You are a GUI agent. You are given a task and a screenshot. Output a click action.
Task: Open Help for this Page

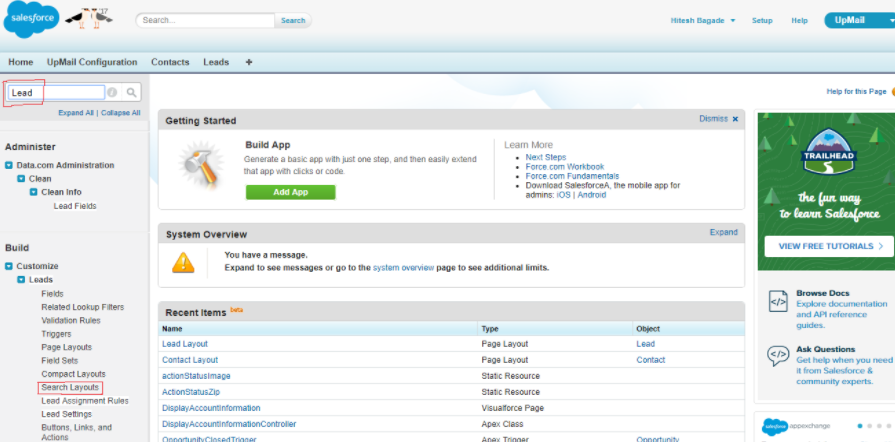point(856,91)
